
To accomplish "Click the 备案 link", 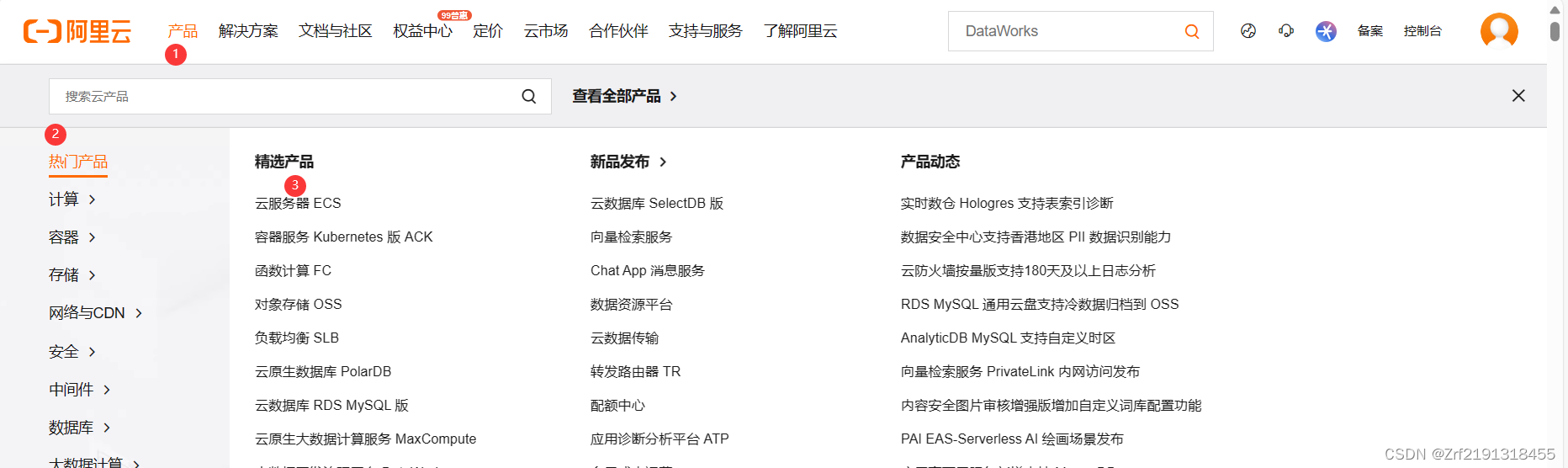I will pos(1370,31).
